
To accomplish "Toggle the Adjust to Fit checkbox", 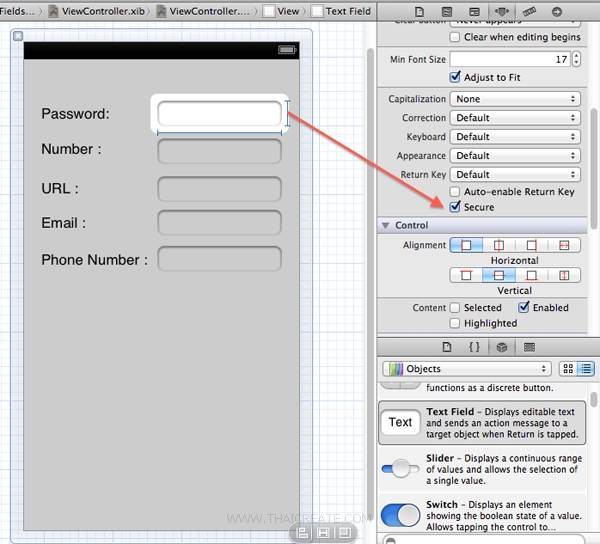I will click(x=455, y=77).
